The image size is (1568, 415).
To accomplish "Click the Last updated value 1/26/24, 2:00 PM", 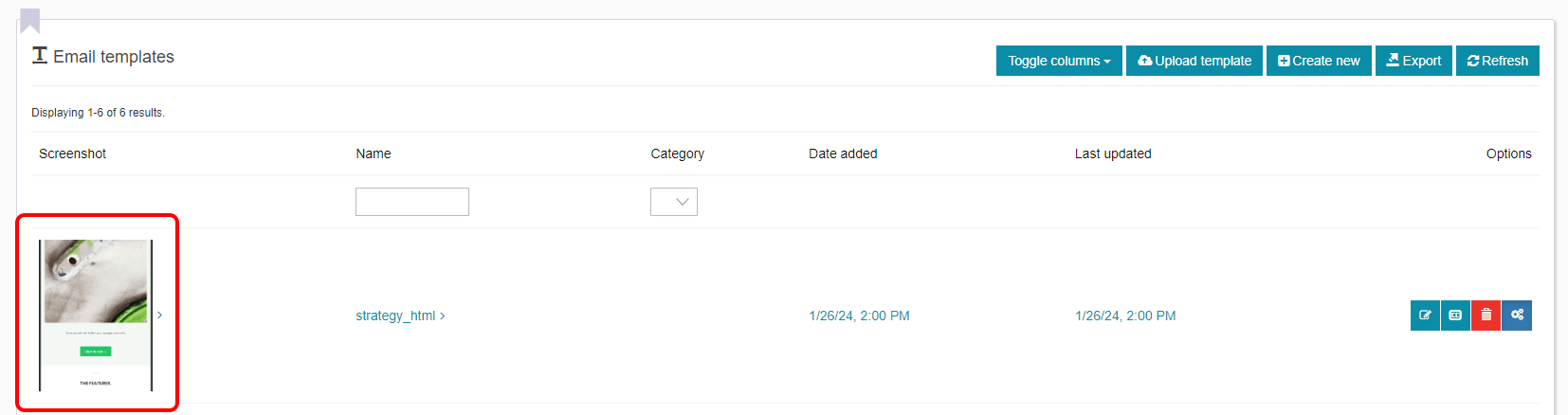I will pos(1124,316).
